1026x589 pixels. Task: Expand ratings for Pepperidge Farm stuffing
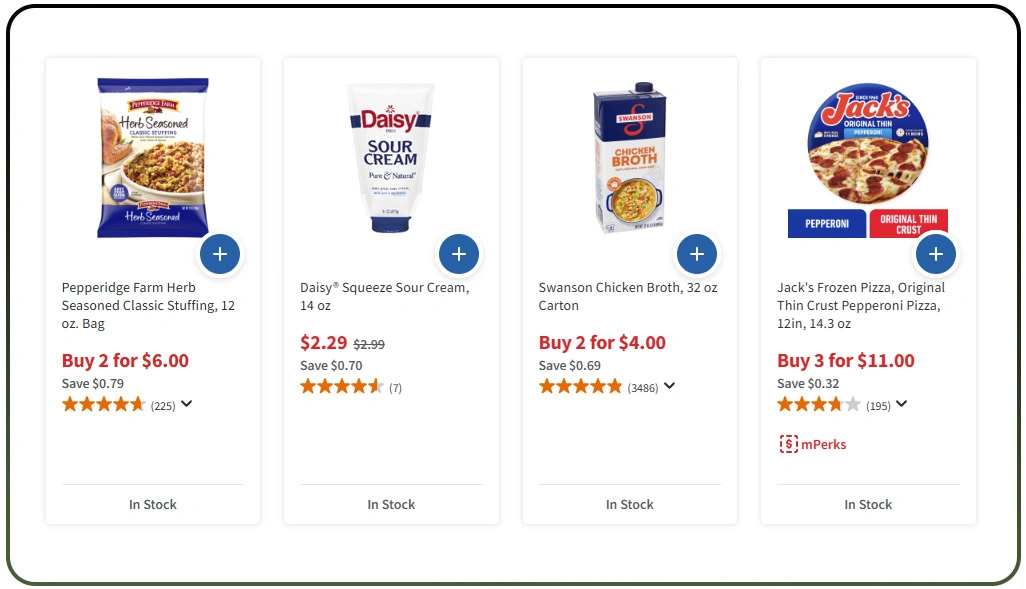186,404
